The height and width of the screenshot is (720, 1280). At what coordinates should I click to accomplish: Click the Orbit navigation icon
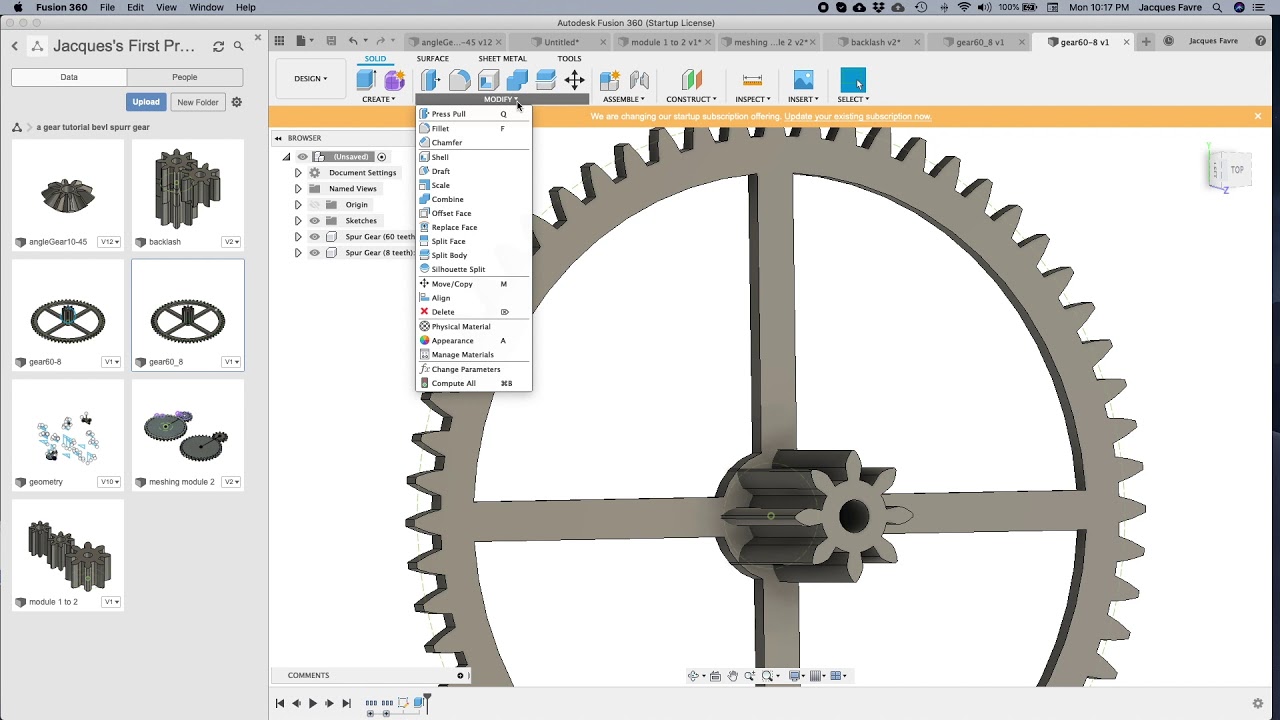(693, 676)
